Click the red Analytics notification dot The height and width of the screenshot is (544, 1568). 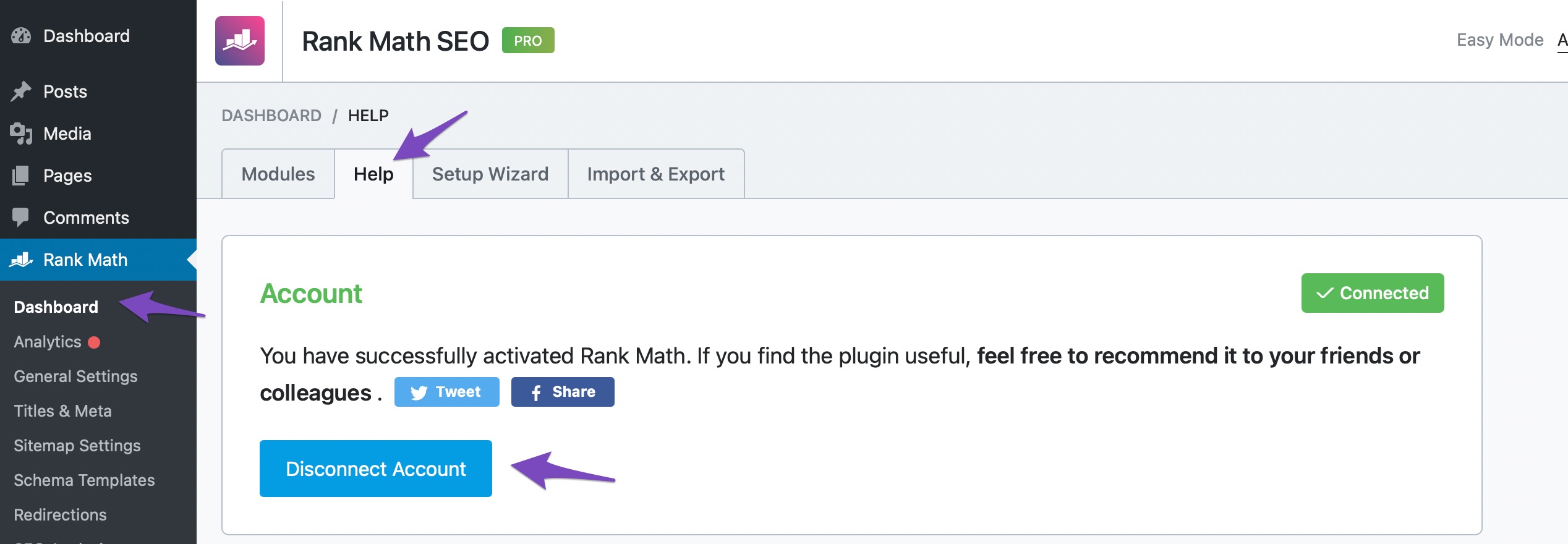[x=94, y=342]
